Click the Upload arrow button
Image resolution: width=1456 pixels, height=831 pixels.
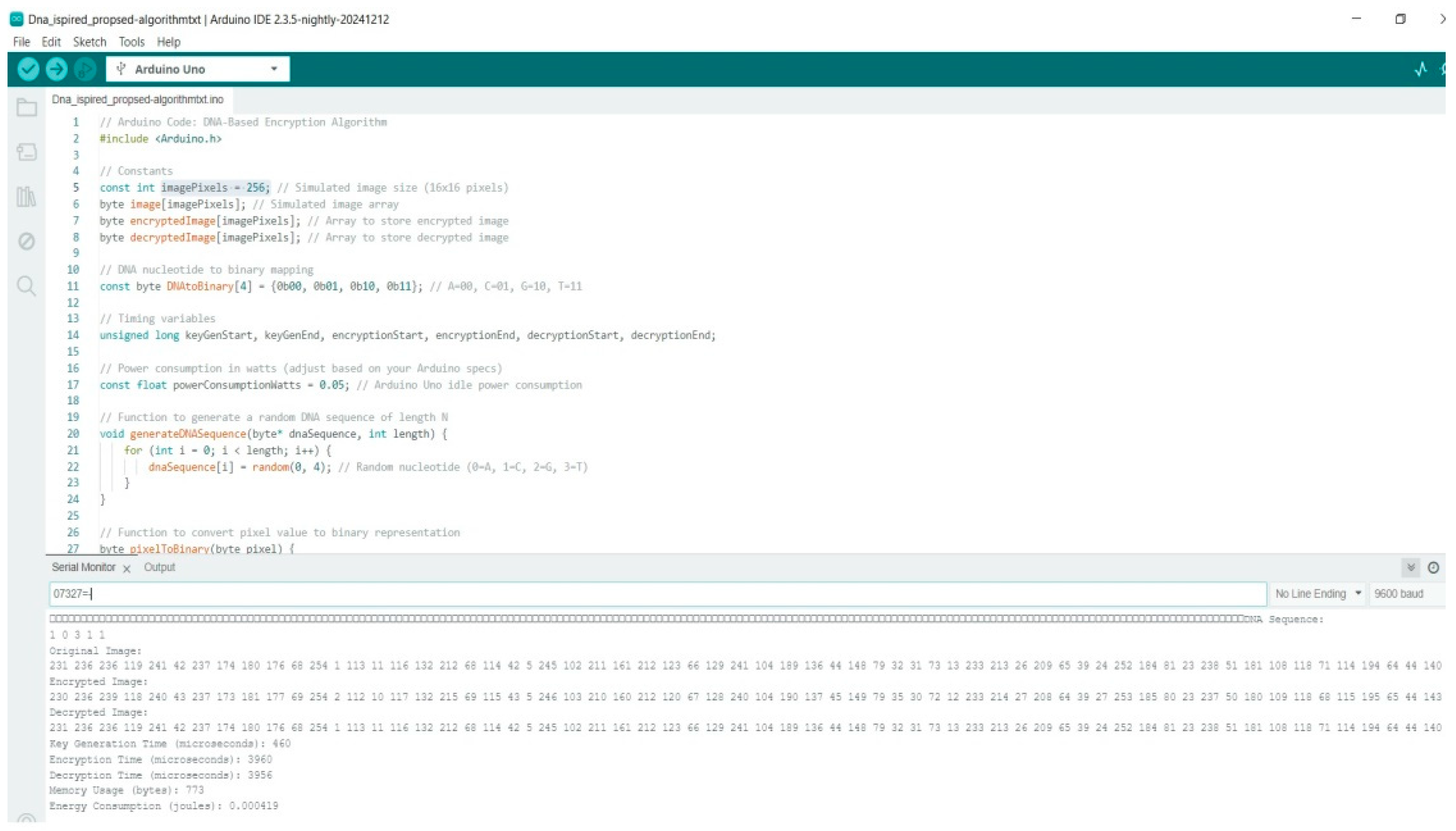(x=56, y=69)
